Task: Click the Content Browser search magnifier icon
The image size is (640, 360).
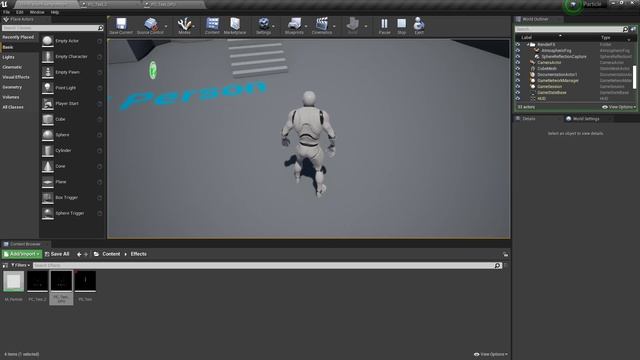Action: [x=498, y=265]
